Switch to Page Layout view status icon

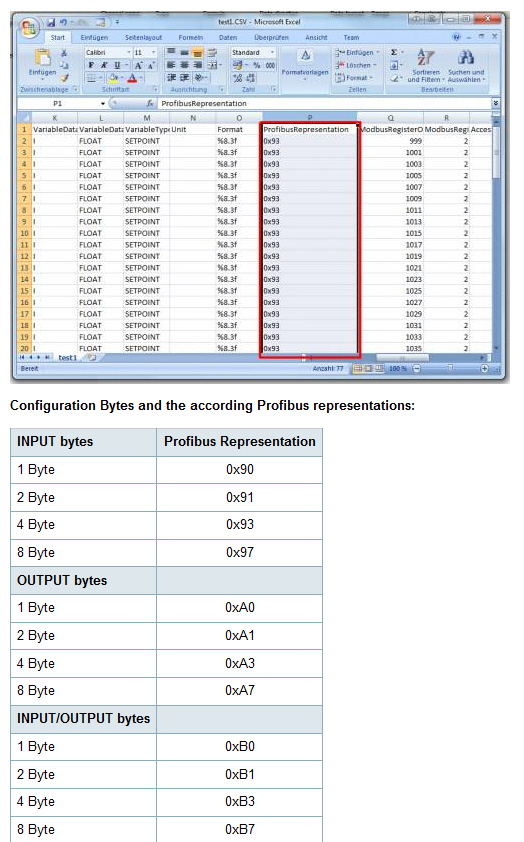(x=369, y=369)
